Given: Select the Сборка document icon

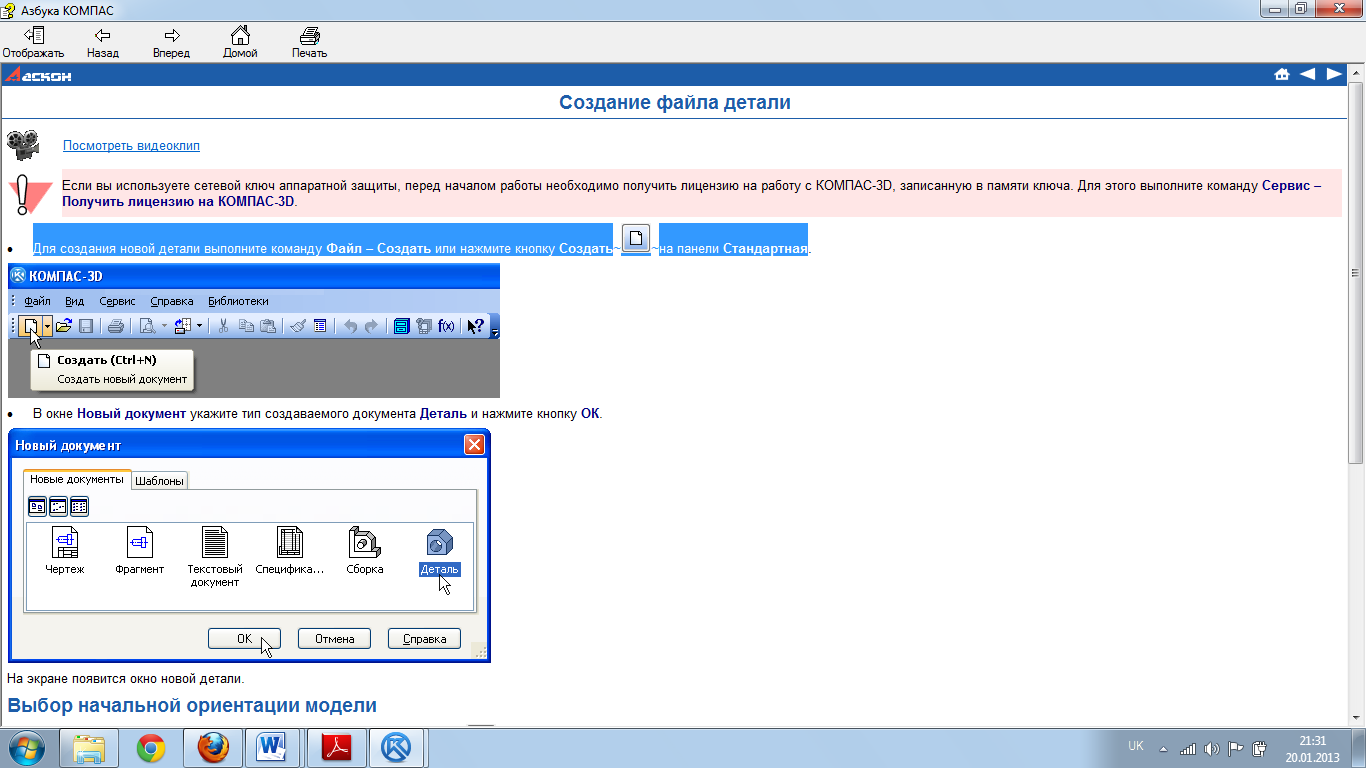Looking at the screenshot, I should (365, 550).
